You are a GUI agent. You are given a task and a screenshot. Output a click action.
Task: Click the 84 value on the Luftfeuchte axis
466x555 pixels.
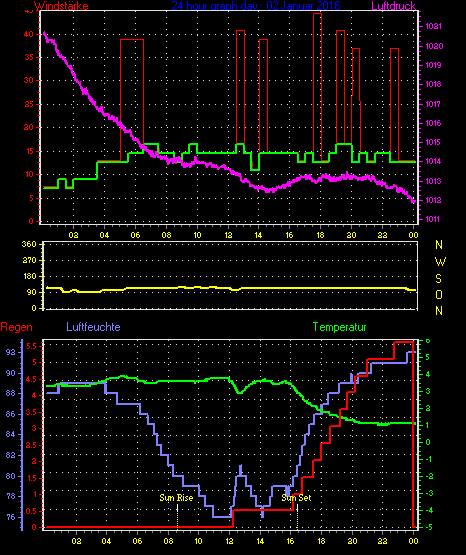click(11, 434)
